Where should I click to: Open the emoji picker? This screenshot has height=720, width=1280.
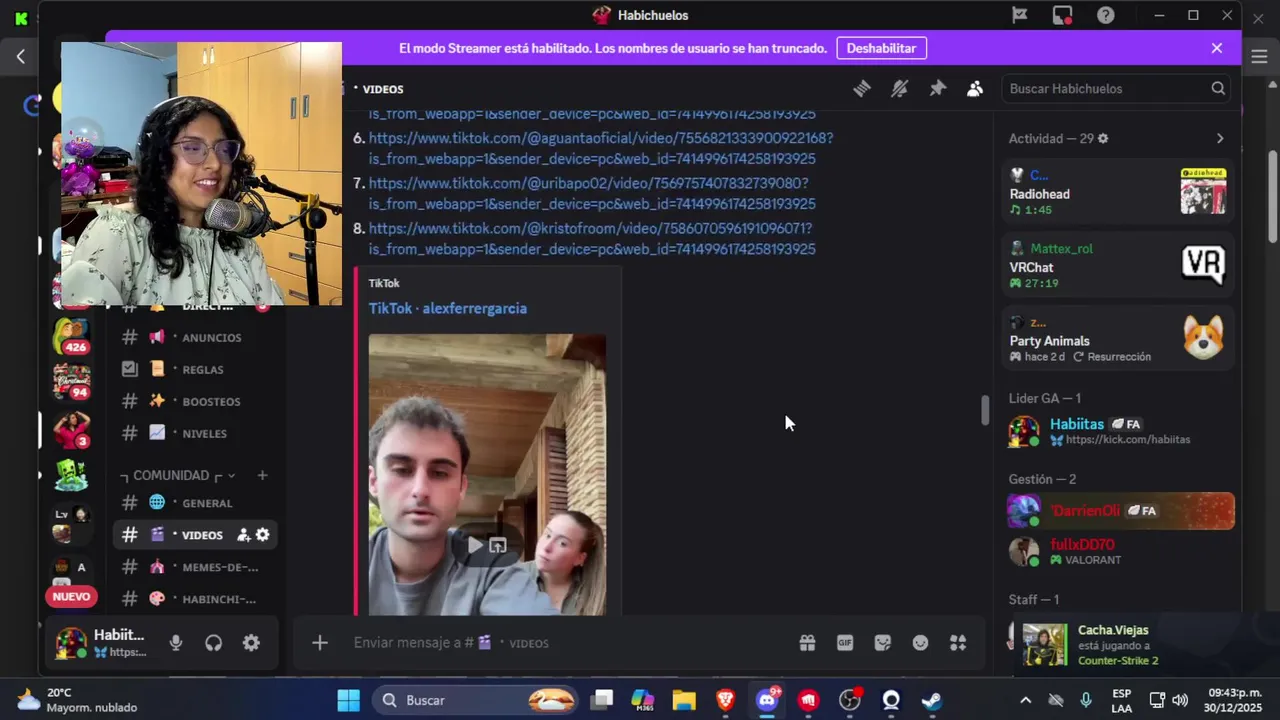pyautogui.click(x=920, y=643)
